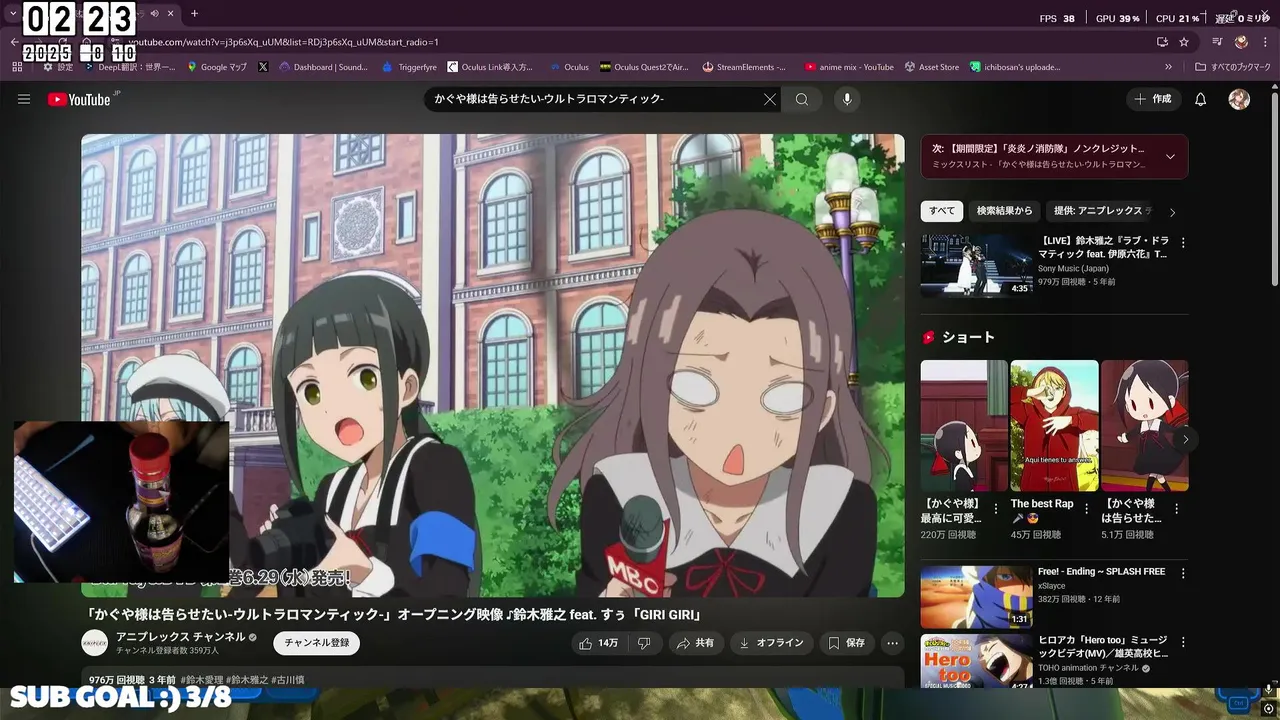Open すべてのブックマーク folder

coord(1233,67)
